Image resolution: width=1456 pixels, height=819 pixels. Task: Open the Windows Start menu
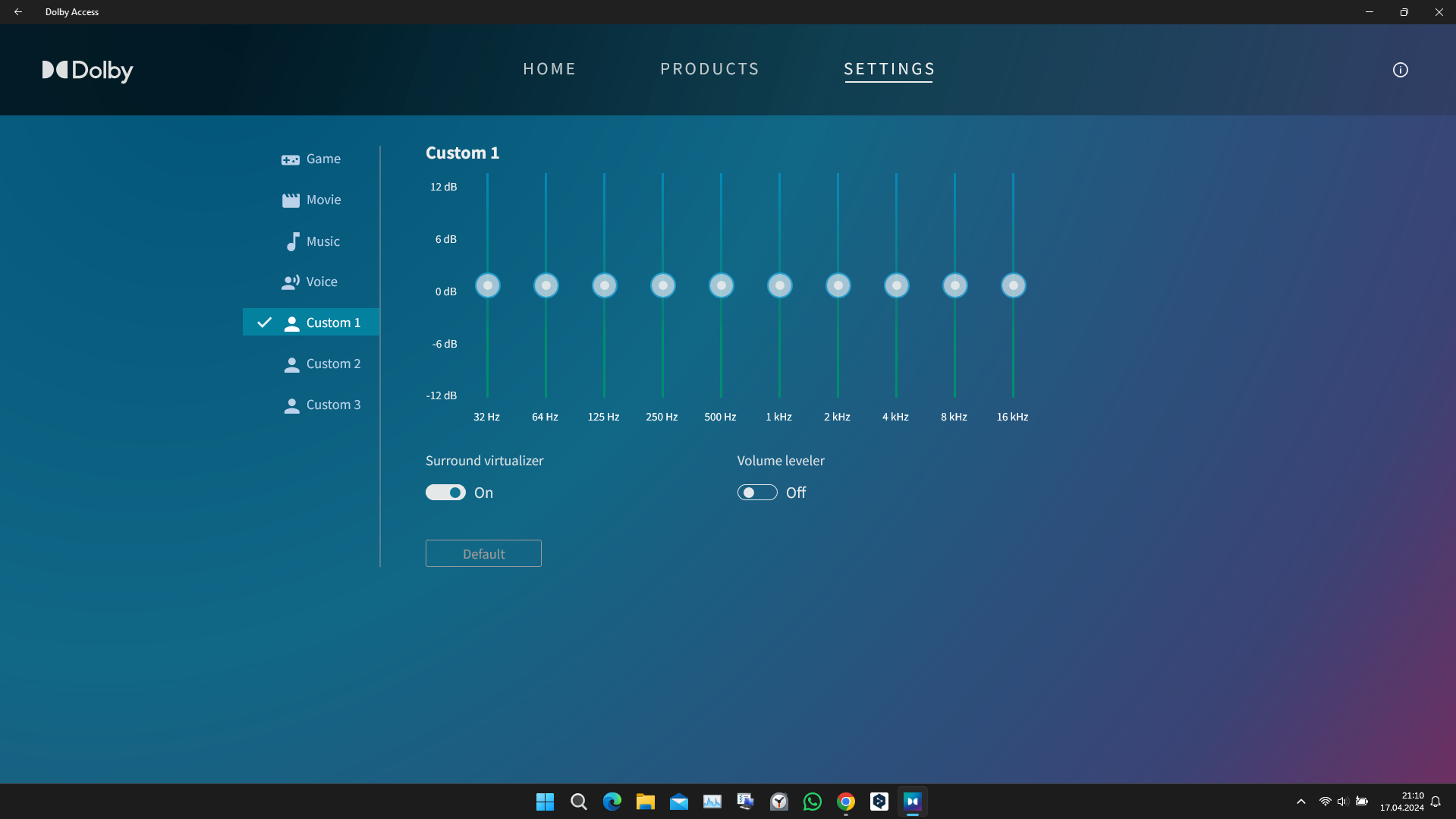click(x=545, y=802)
